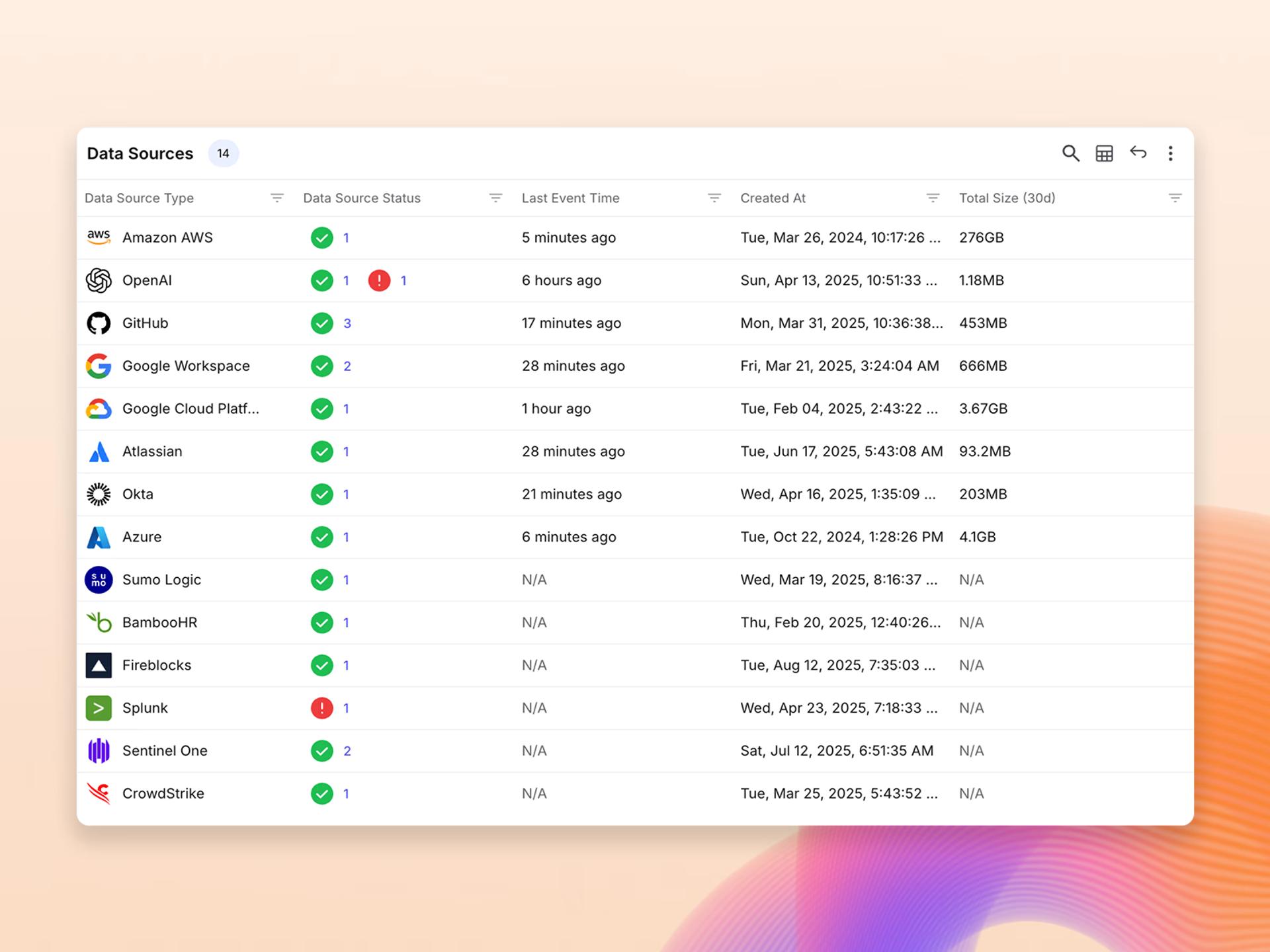Click the Atlassian logo icon
Image resolution: width=1270 pixels, height=952 pixels.
point(99,452)
